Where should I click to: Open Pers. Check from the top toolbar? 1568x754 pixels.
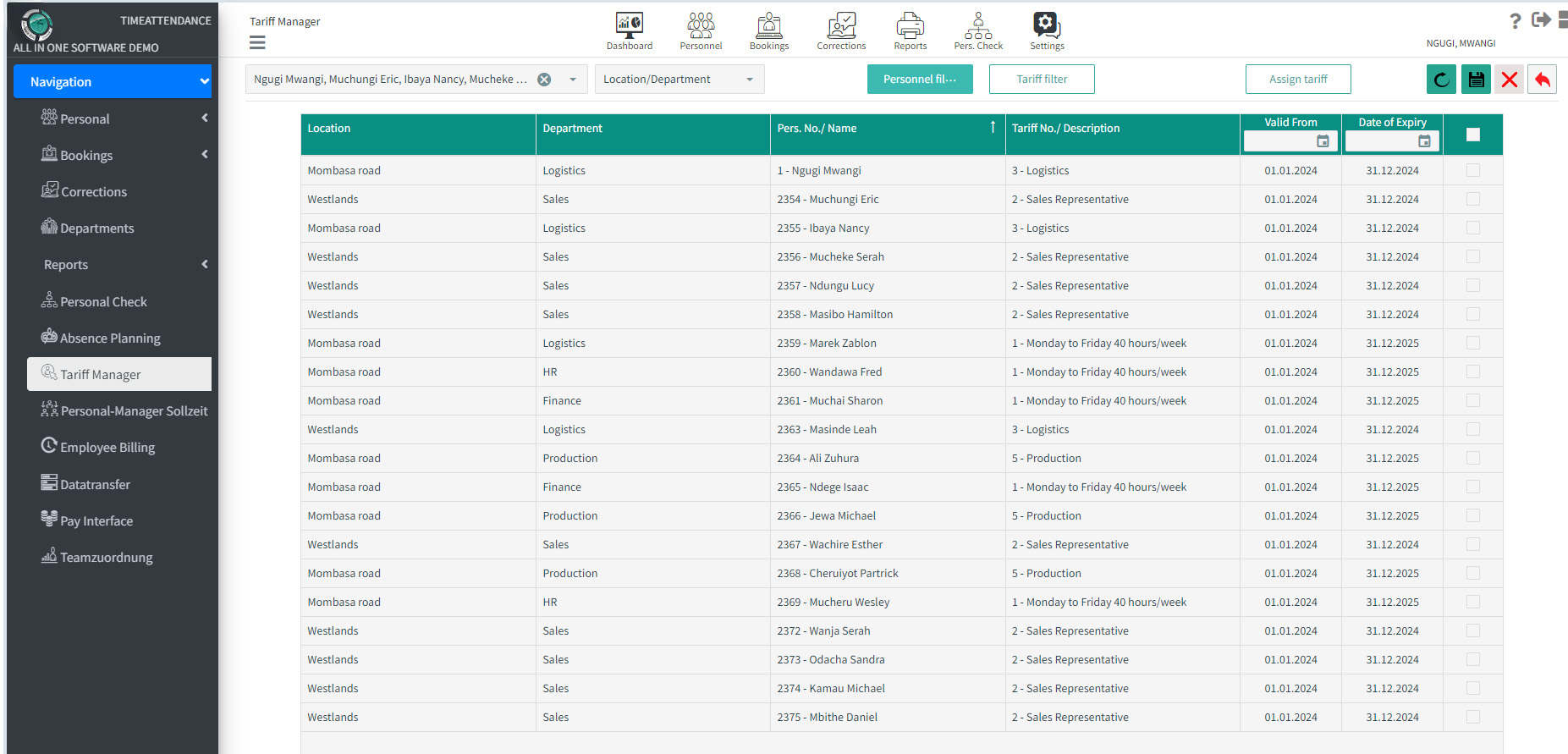point(978,31)
